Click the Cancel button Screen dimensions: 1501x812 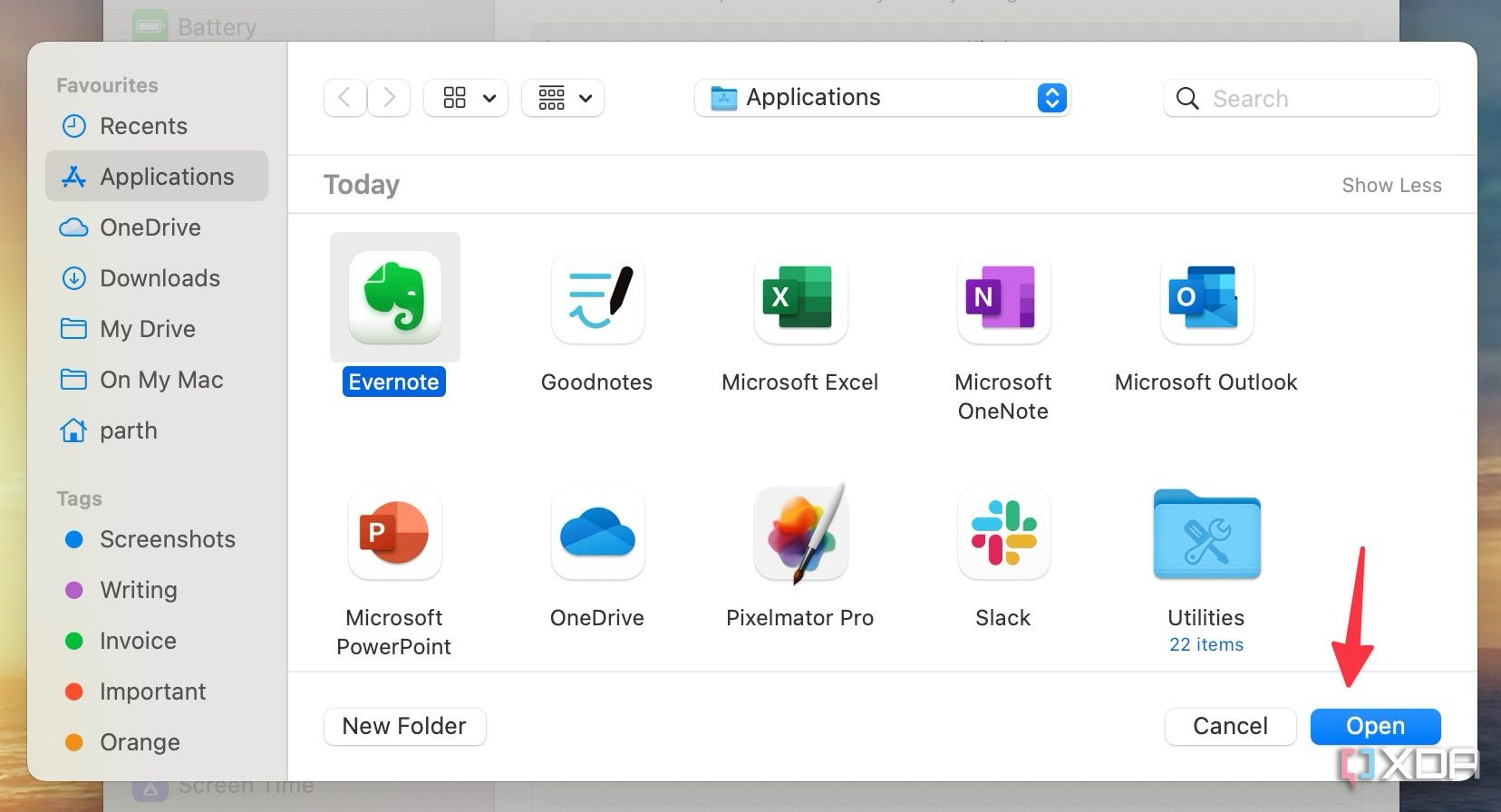click(1230, 726)
